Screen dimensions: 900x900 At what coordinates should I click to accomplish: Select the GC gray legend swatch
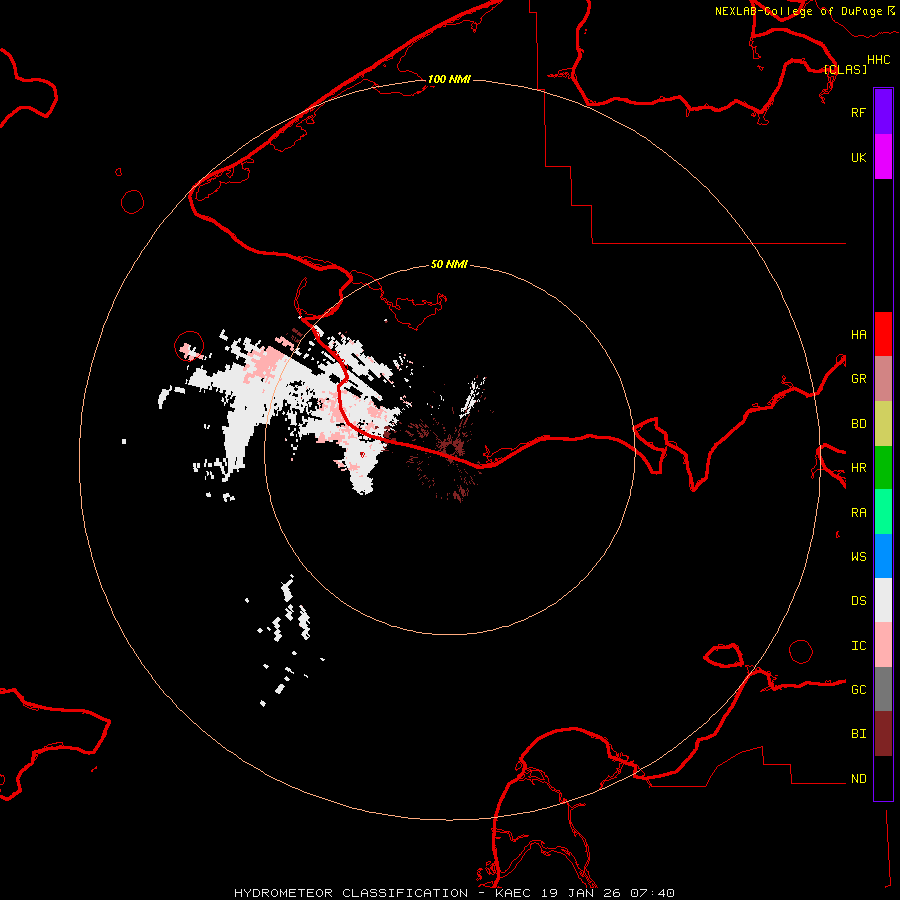(x=883, y=689)
